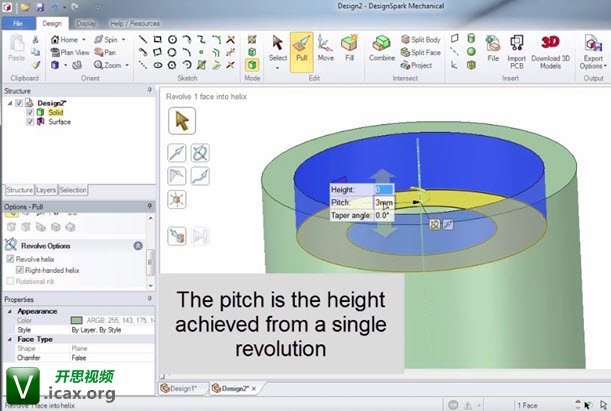Select the Pull tool in the ribbon
Viewport: 611px width, 411px height.
(x=302, y=52)
